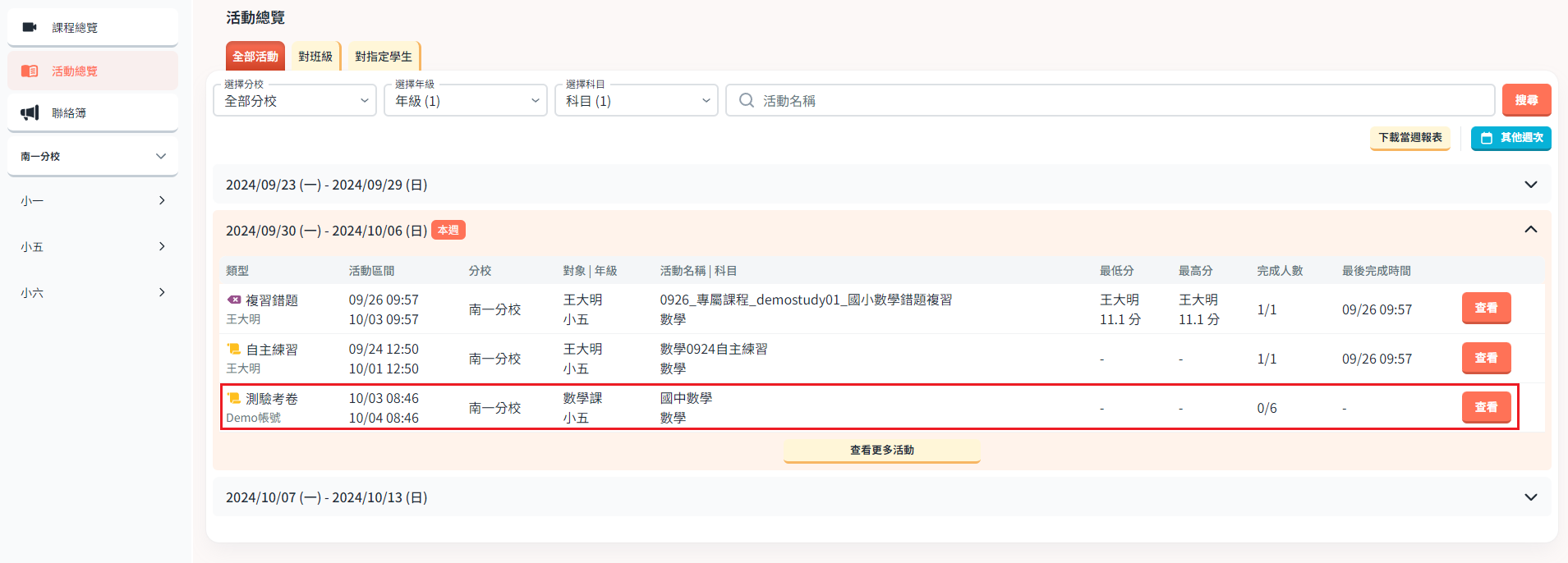Click the magnifier icon in the search field
Viewport: 1568px width, 563px height.
coord(746,100)
